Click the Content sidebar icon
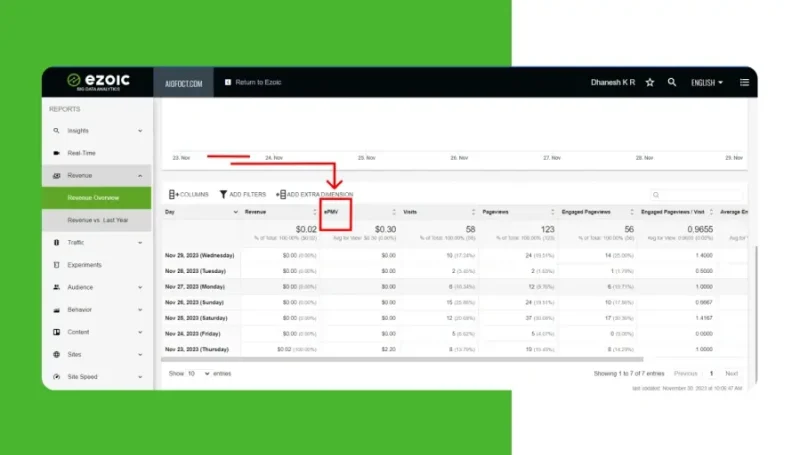800x455 pixels. [x=56, y=332]
